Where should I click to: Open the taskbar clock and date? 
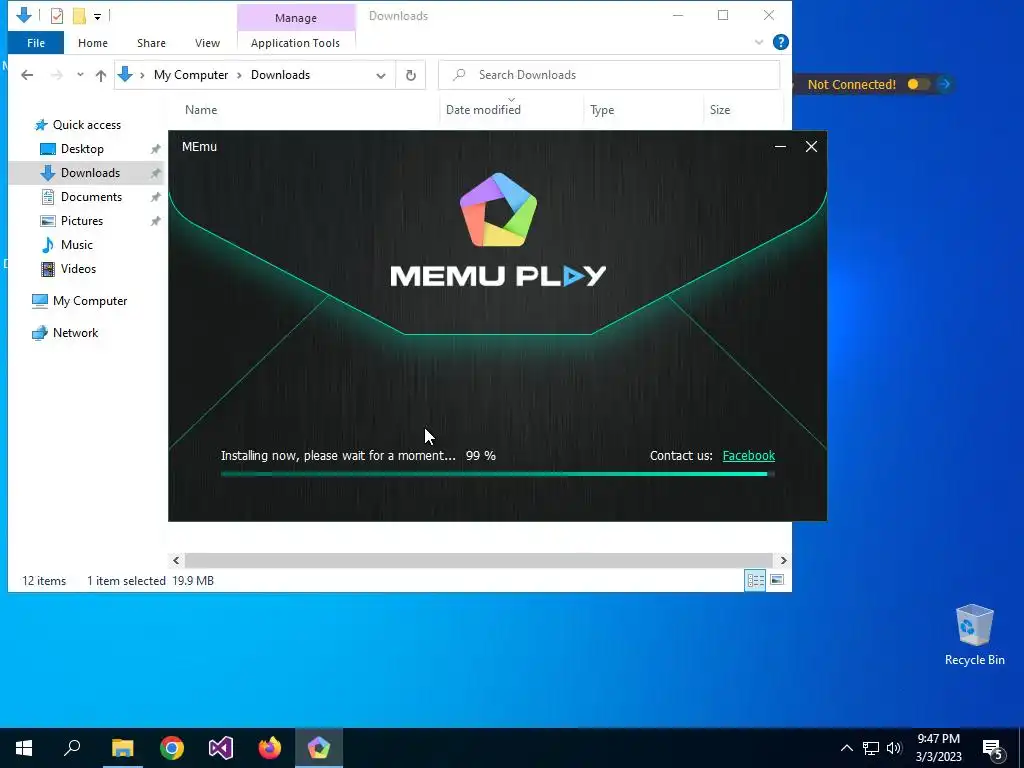pyautogui.click(x=938, y=748)
